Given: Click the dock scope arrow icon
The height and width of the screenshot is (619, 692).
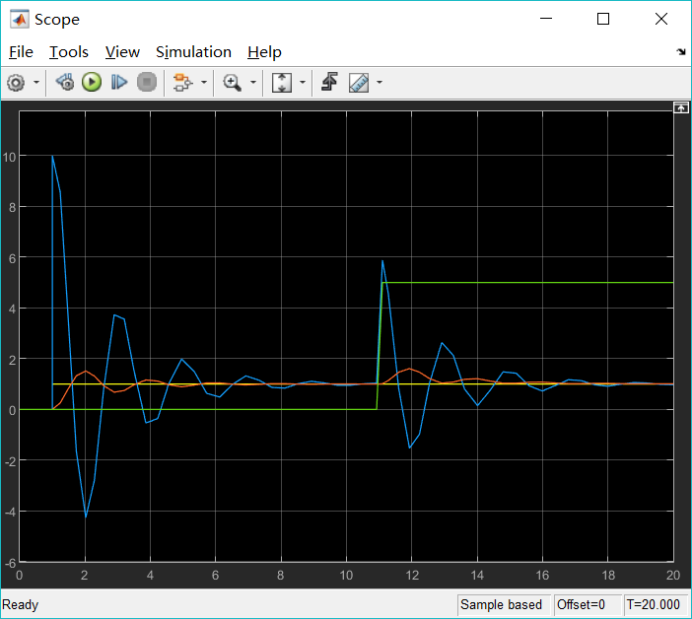Looking at the screenshot, I should click(x=681, y=52).
